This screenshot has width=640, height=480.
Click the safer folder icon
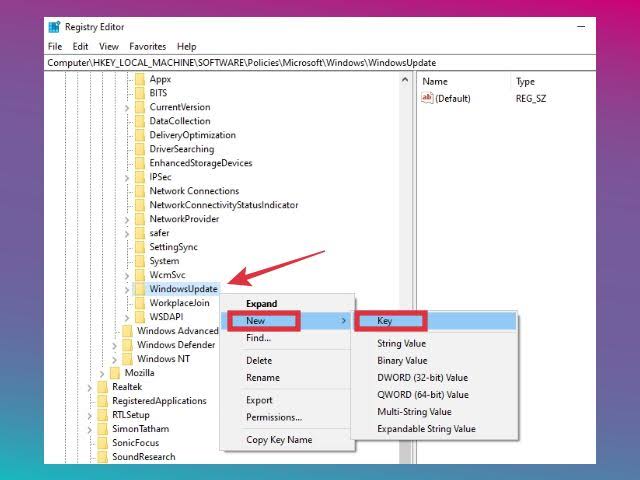tap(140, 233)
